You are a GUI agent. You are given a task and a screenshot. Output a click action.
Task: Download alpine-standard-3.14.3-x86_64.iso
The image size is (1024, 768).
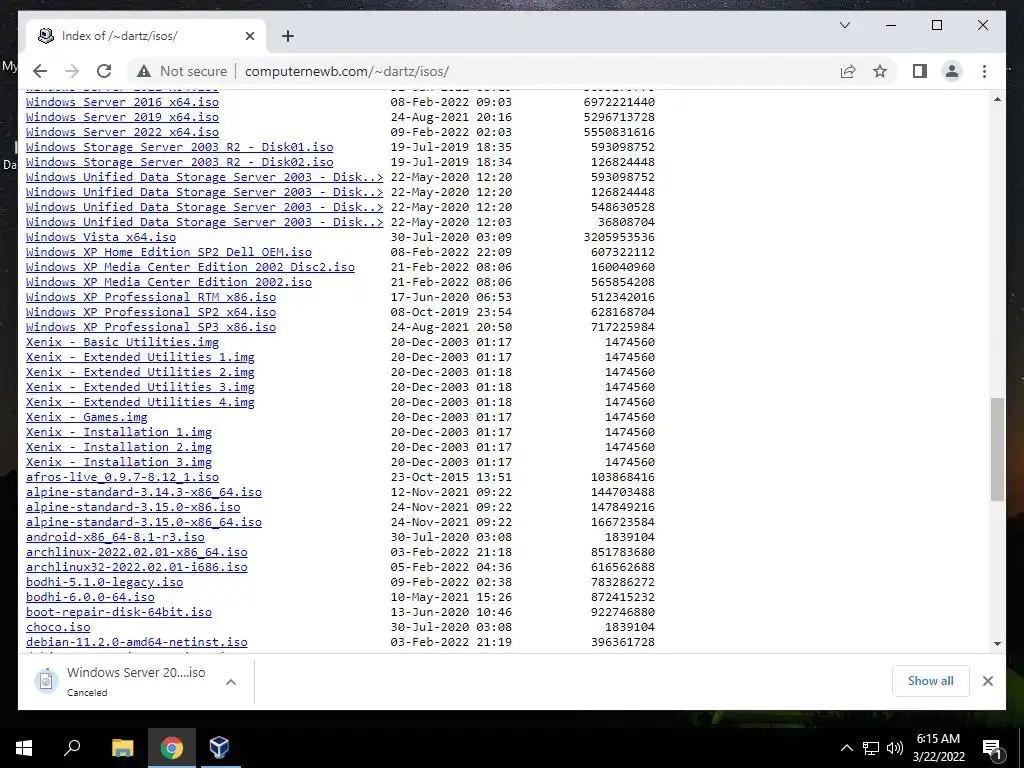[144, 492]
